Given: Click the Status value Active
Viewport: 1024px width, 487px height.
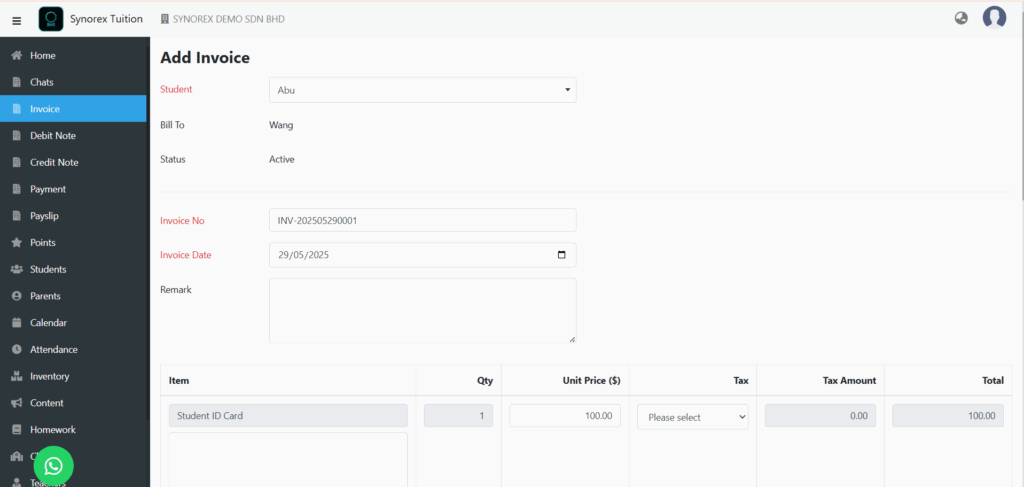Looking at the screenshot, I should pos(282,159).
